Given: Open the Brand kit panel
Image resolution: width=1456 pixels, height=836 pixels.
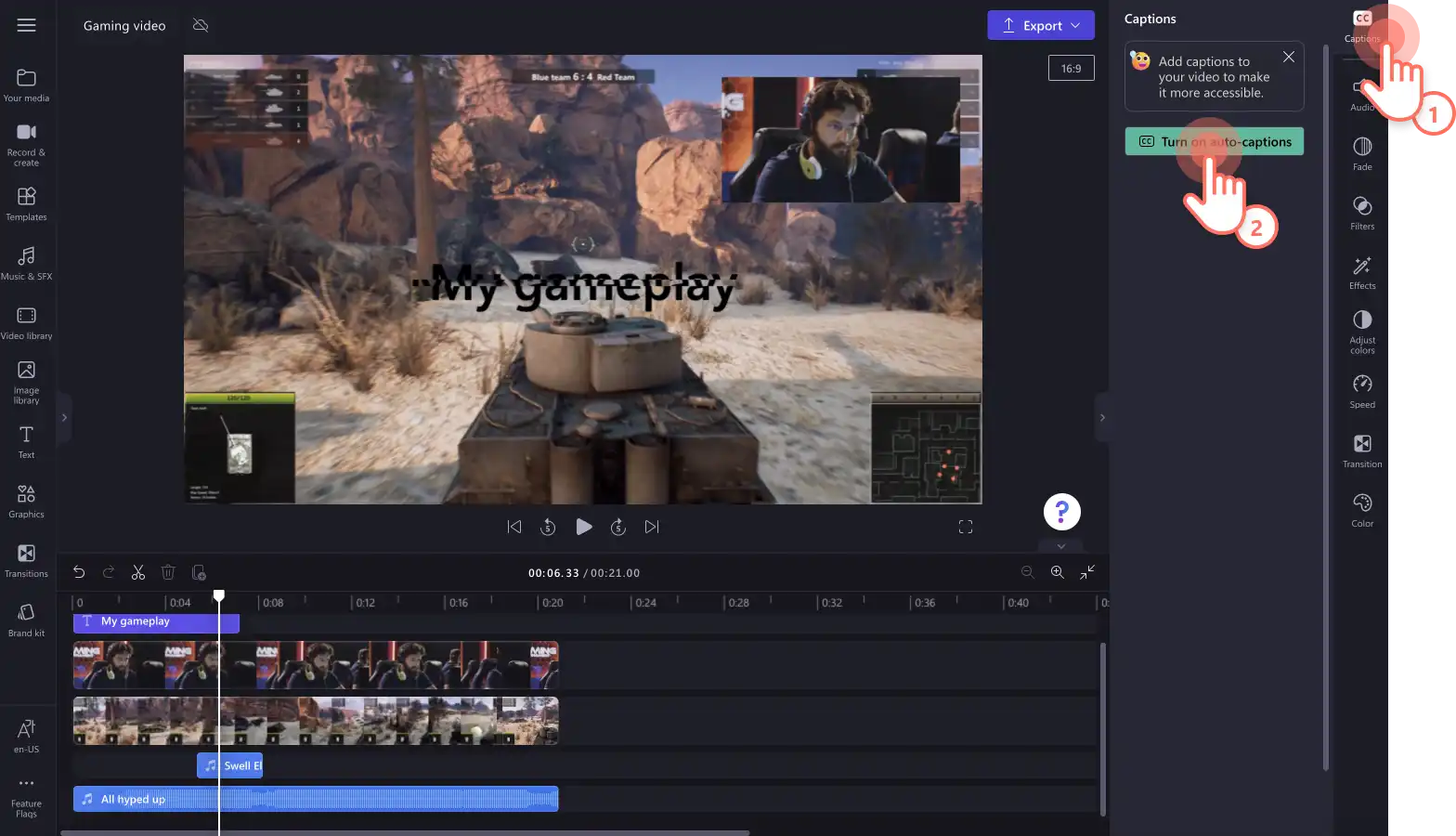Looking at the screenshot, I should pos(26,620).
